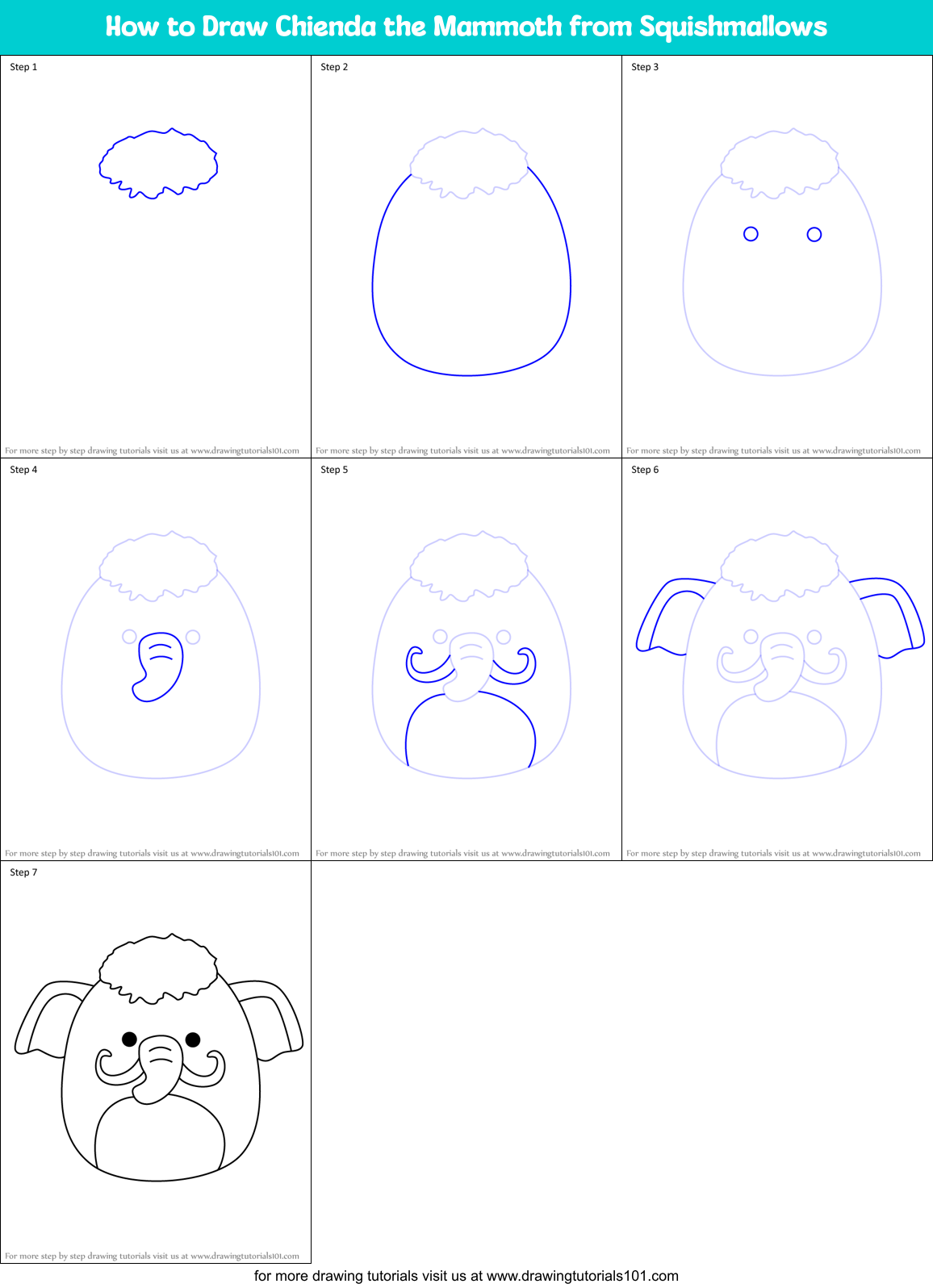Click the Step 6 label
933x1288 pixels.
click(x=645, y=470)
